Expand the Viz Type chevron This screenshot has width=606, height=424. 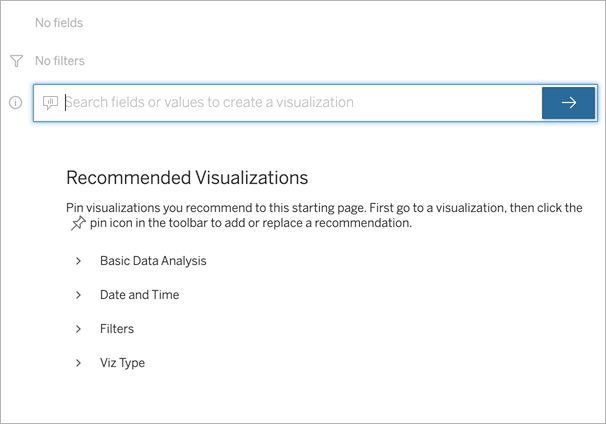pyautogui.click(x=78, y=363)
